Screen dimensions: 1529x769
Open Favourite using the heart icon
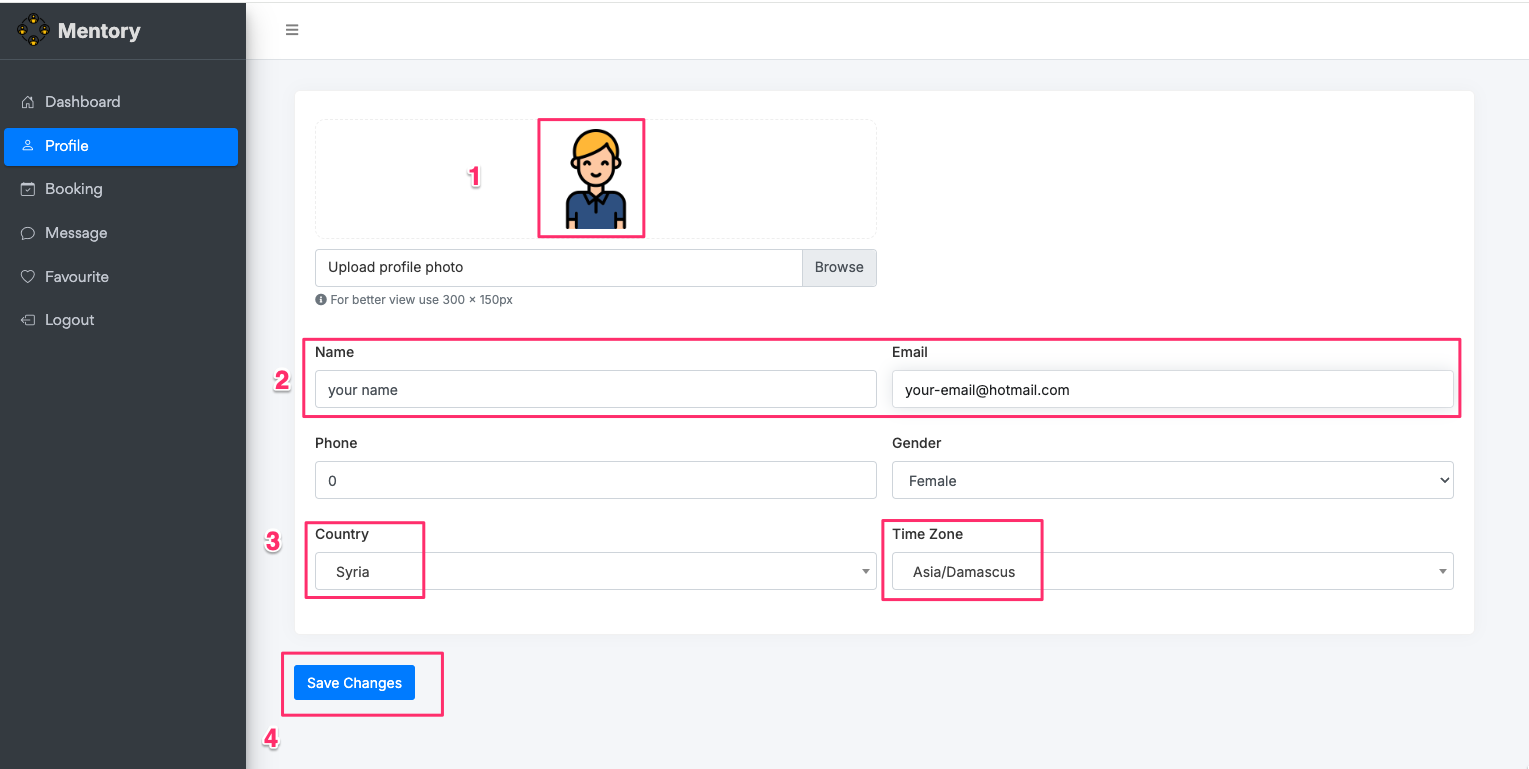(26, 276)
